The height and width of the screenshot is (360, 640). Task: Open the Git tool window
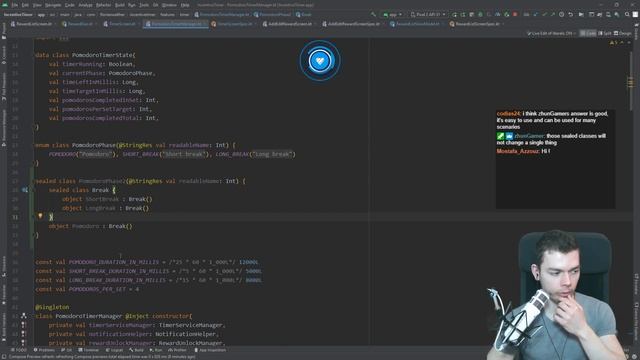pyautogui.click(x=67, y=350)
